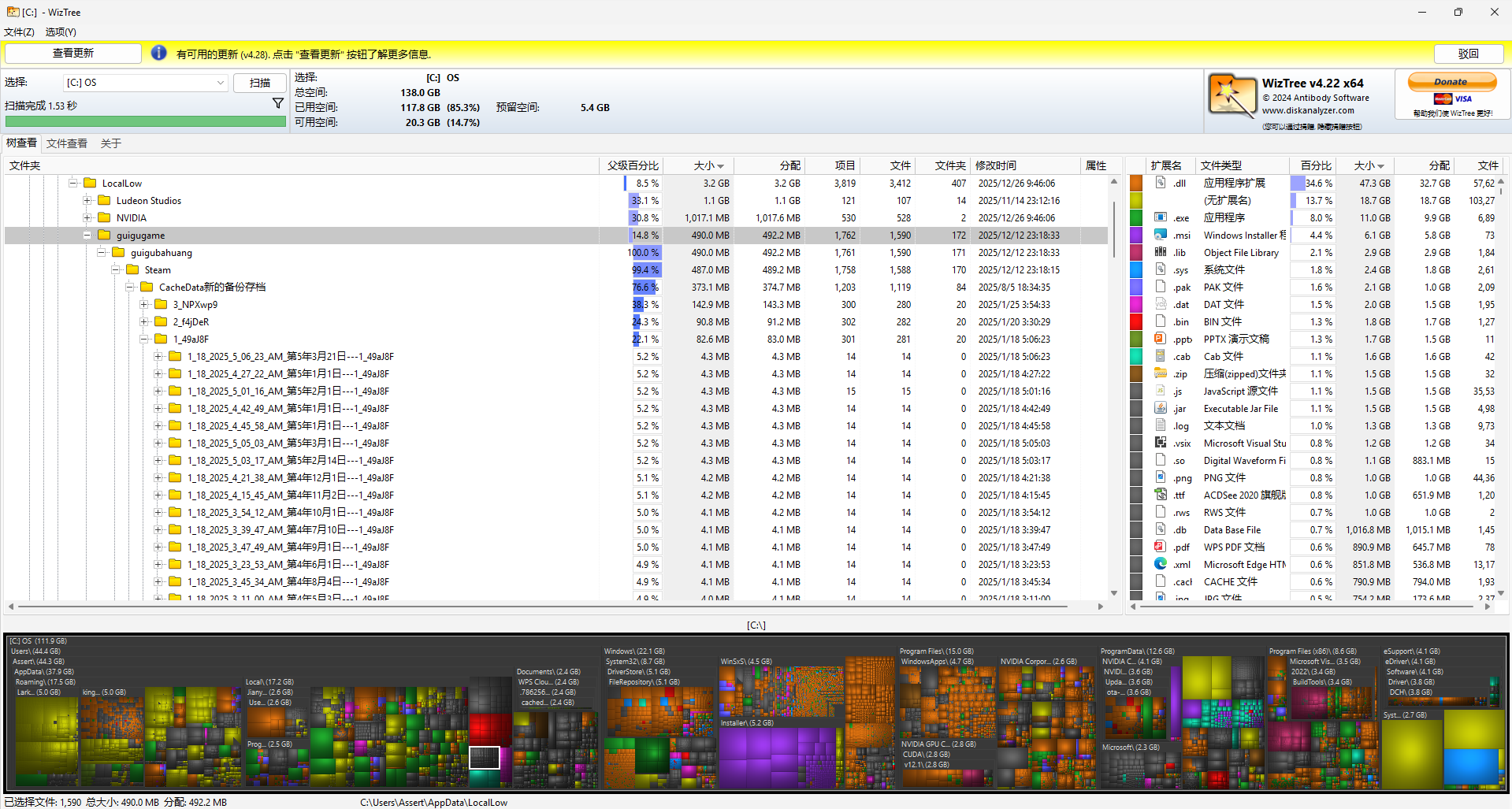The height and width of the screenshot is (809, 1512).
Task: Select the CacheData新的备份存档 folder row
Action: coord(555,287)
